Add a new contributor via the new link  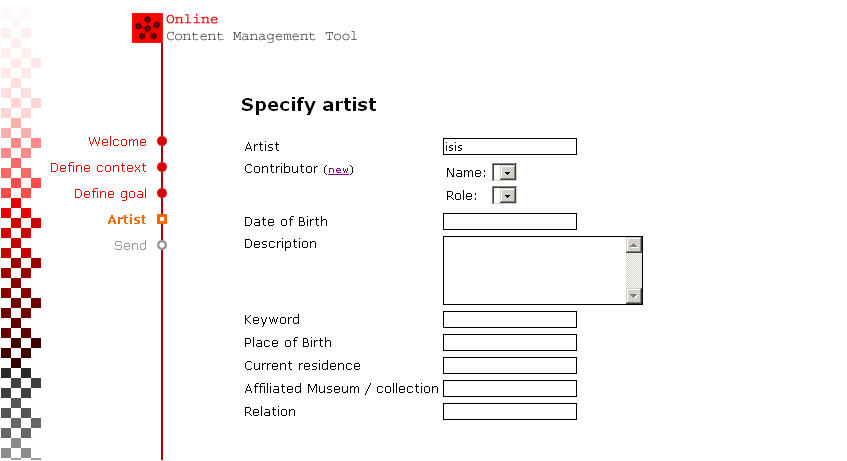pos(339,170)
